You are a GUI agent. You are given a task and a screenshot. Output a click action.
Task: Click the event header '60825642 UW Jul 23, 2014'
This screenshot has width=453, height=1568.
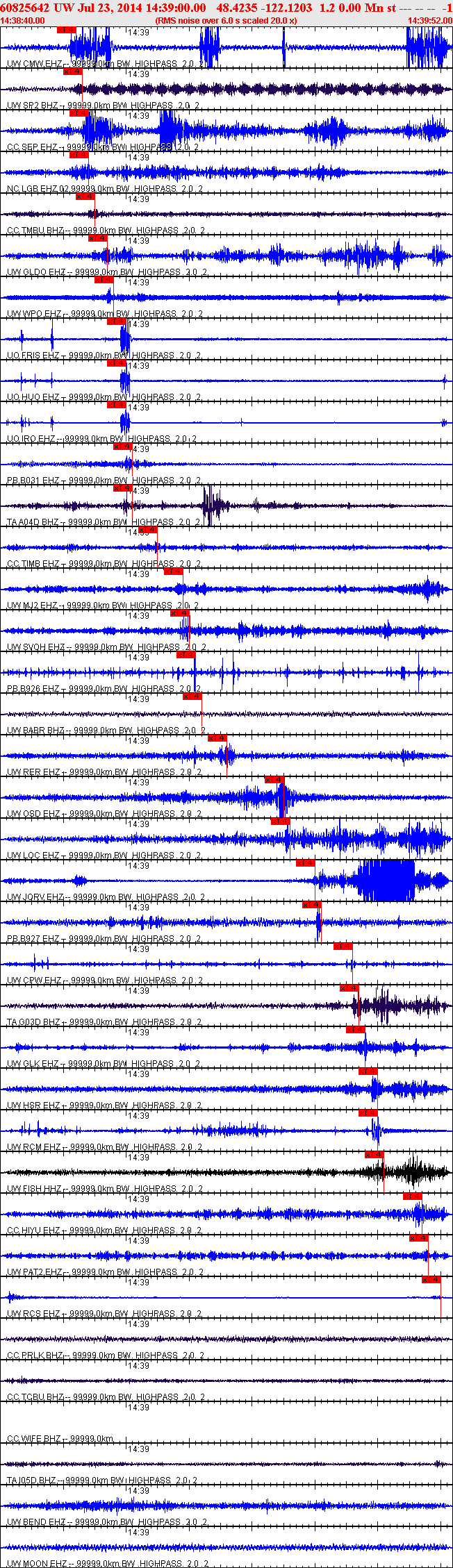(x=71, y=8)
